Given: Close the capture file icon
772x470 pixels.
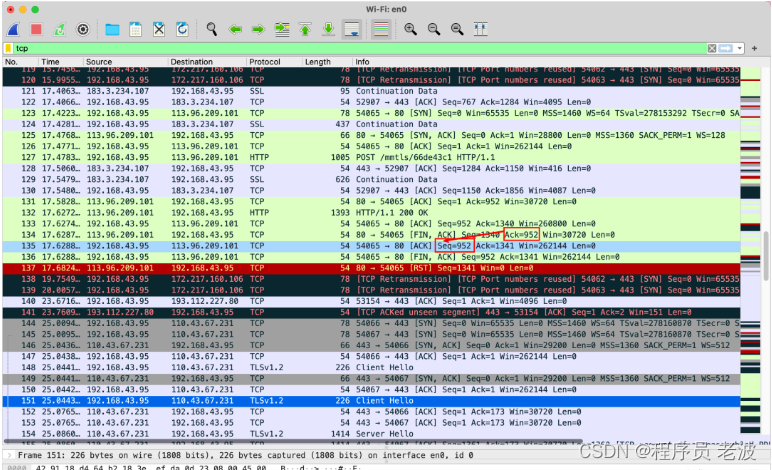Looking at the screenshot, I should click(159, 30).
